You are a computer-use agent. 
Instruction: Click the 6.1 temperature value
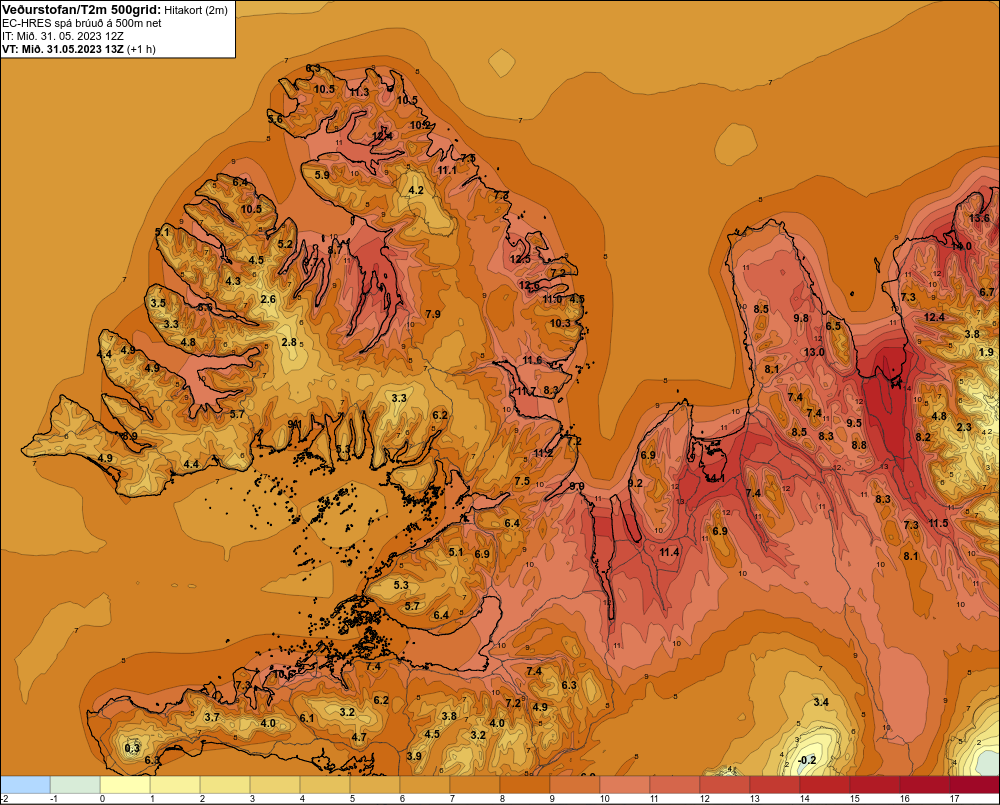[x=307, y=718]
